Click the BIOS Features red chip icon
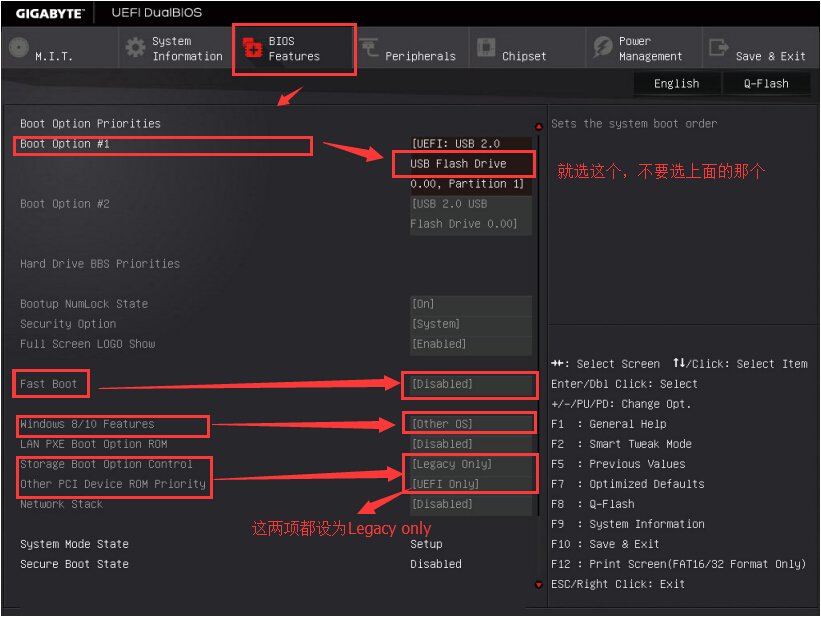The width and height of the screenshot is (821, 617). coord(252,48)
